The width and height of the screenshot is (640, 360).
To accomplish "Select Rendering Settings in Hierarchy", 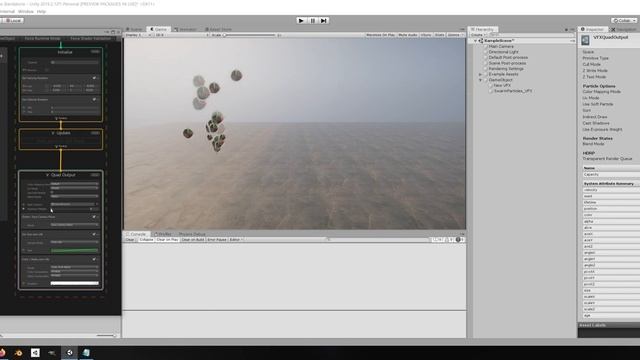I will pos(506,69).
